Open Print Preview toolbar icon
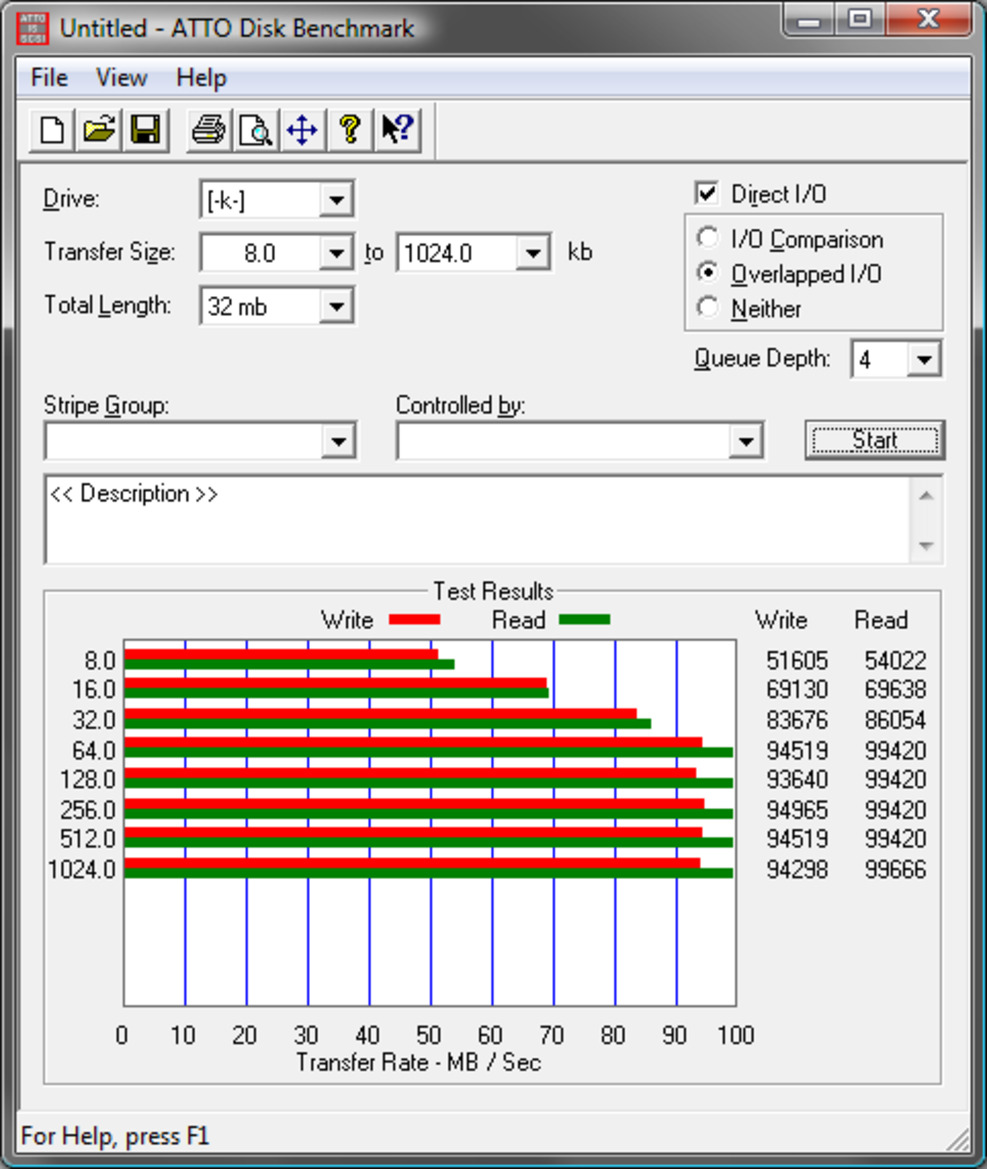987x1169 pixels. click(x=256, y=130)
